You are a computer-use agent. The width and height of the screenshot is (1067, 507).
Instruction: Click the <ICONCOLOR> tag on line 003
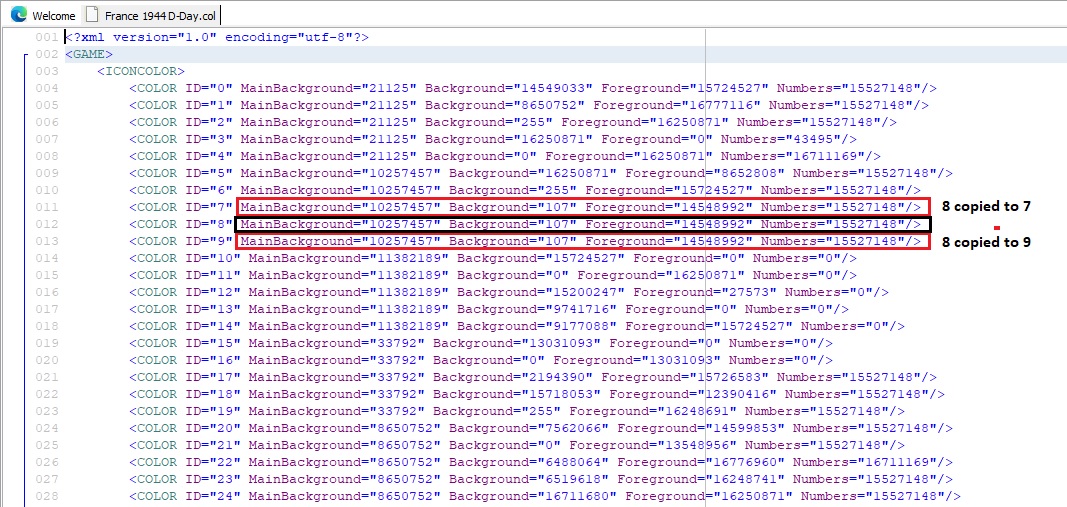141,71
